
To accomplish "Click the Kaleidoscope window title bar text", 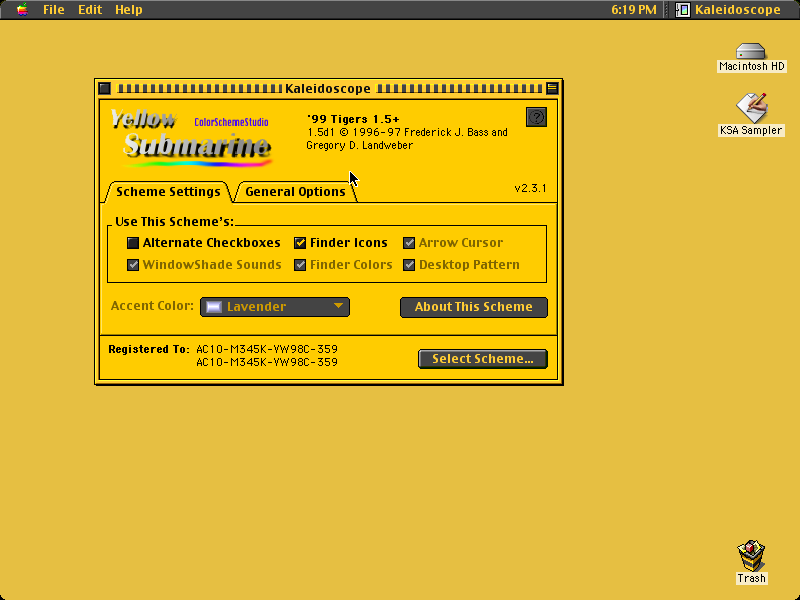I will [x=328, y=89].
